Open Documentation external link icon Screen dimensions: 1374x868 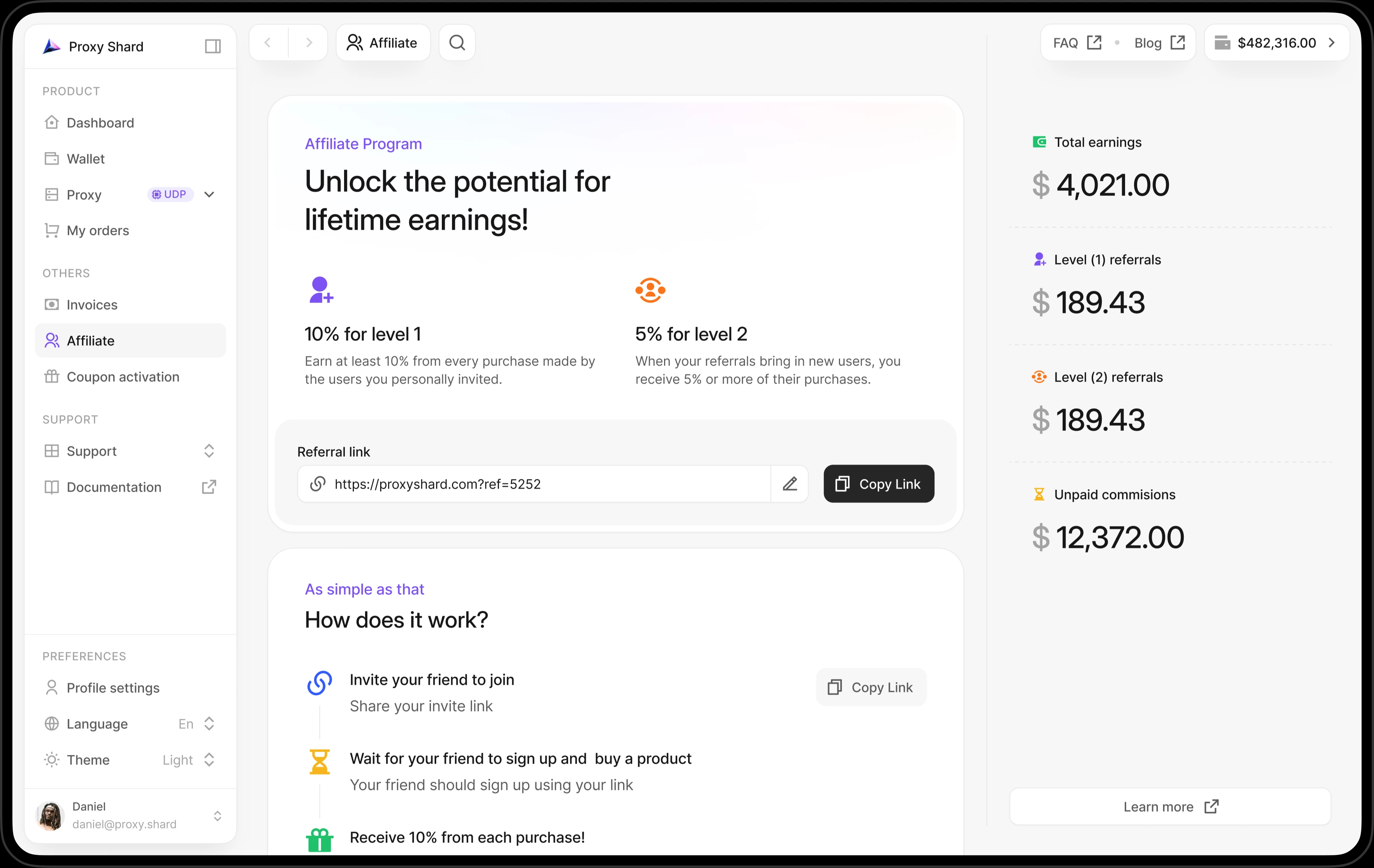click(209, 487)
